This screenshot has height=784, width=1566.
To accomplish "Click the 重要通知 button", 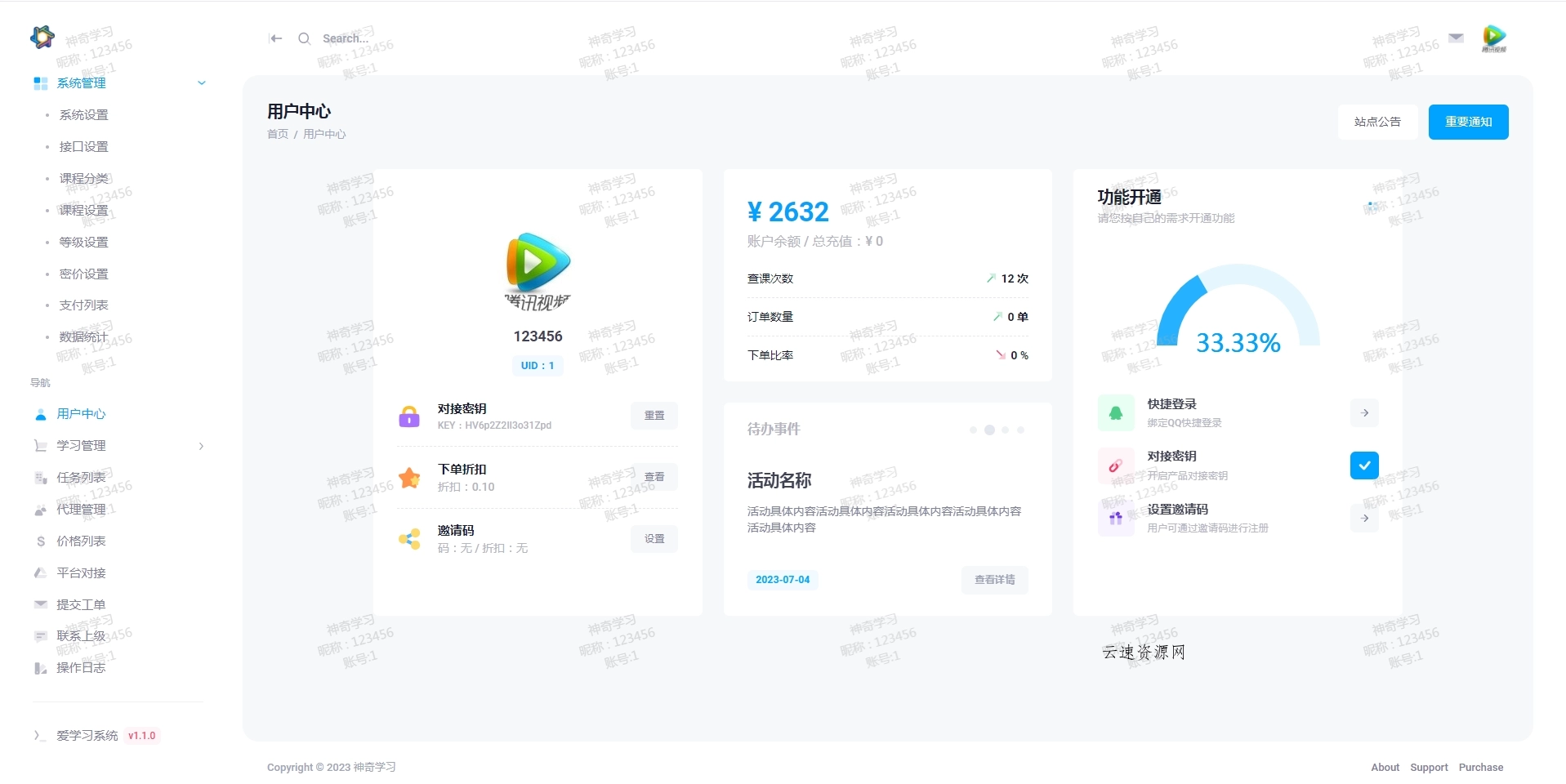I will pyautogui.click(x=1468, y=121).
